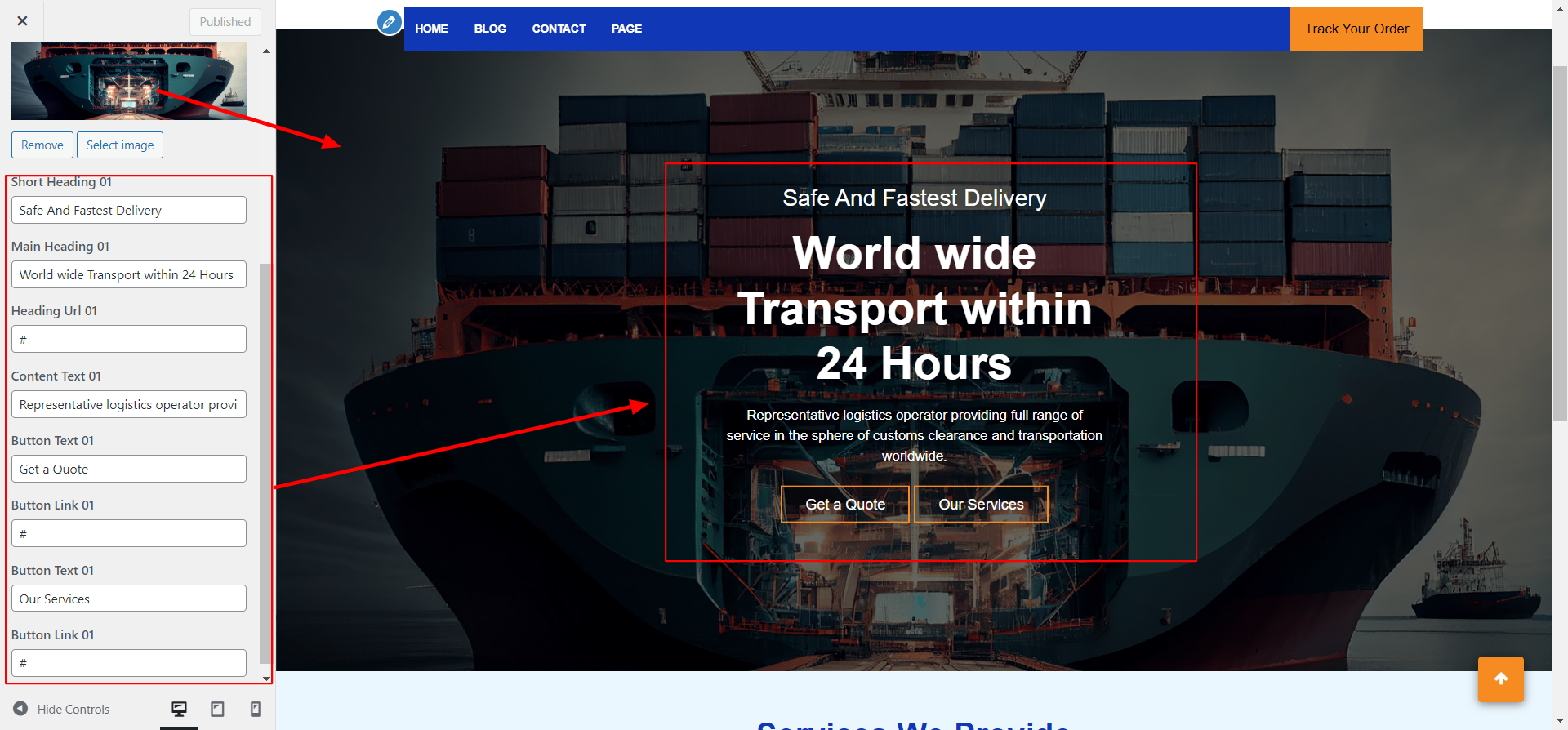Click the orange scroll-to-top arrow button
This screenshot has height=730, width=1568.
click(1500, 679)
